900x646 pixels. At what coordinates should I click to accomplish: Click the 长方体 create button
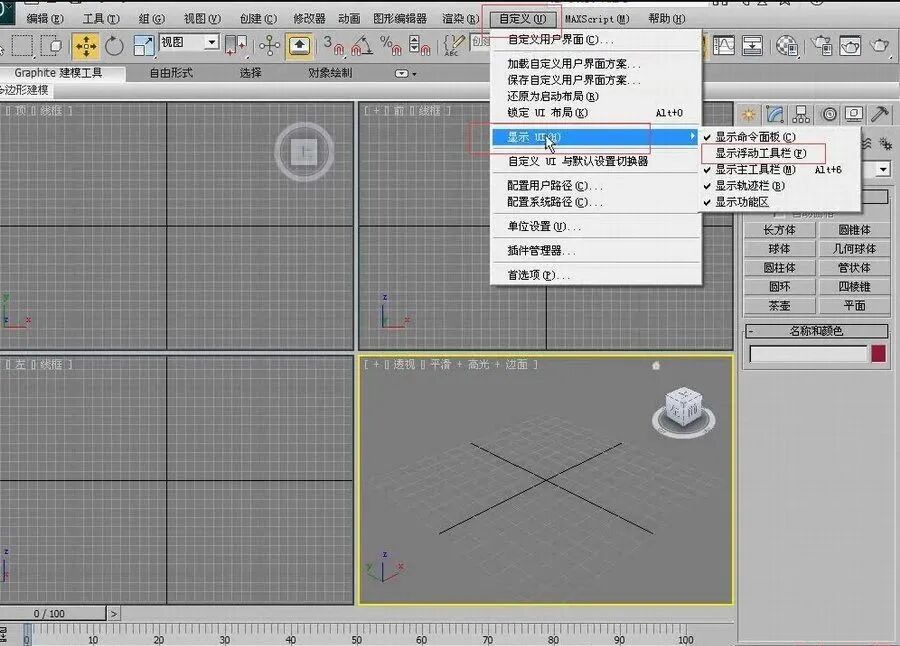point(779,230)
